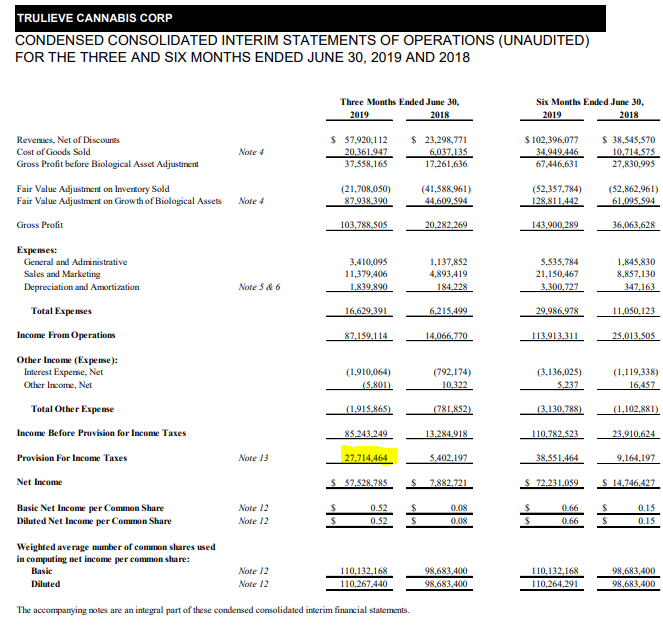Click the Net Income label

click(39, 482)
